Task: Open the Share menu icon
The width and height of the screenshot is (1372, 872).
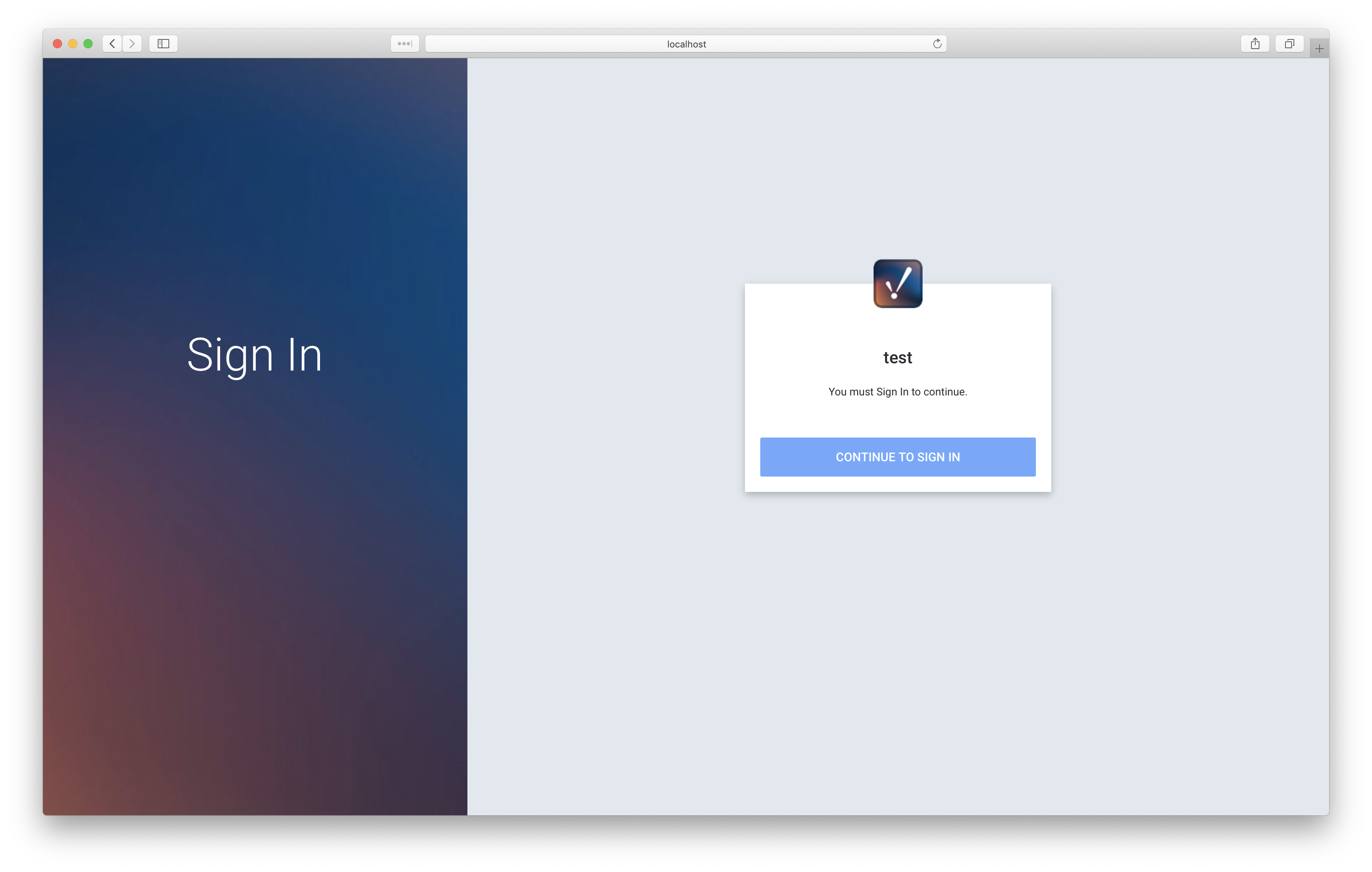Action: pyautogui.click(x=1254, y=44)
